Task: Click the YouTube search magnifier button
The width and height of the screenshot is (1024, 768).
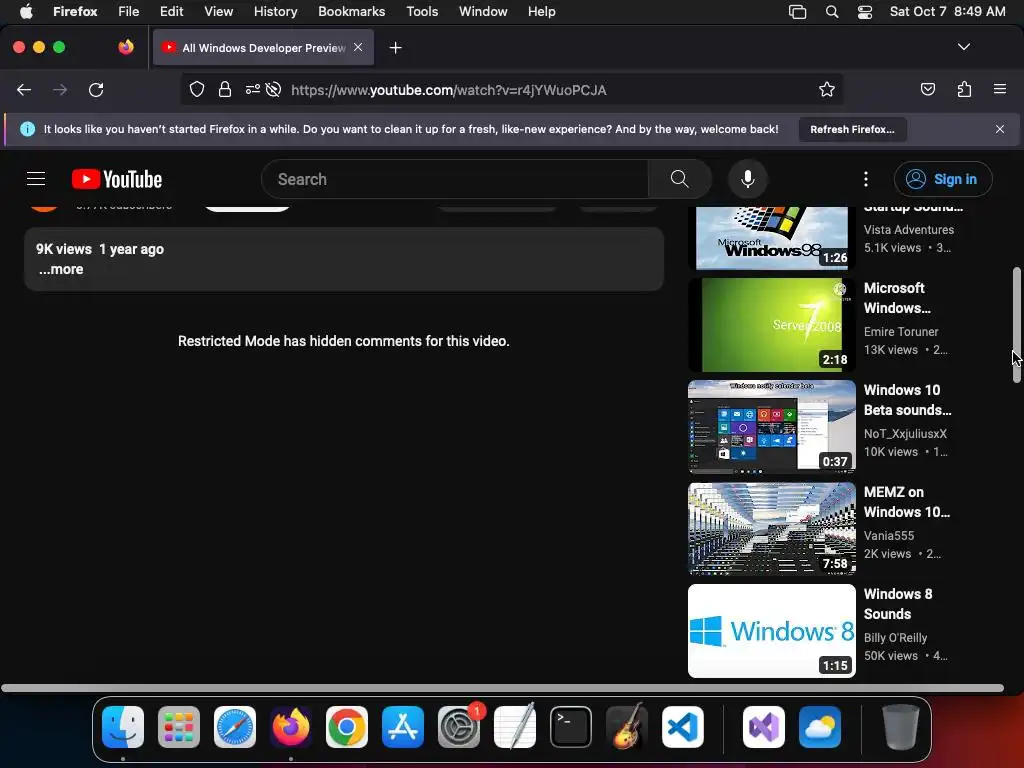Action: click(679, 179)
